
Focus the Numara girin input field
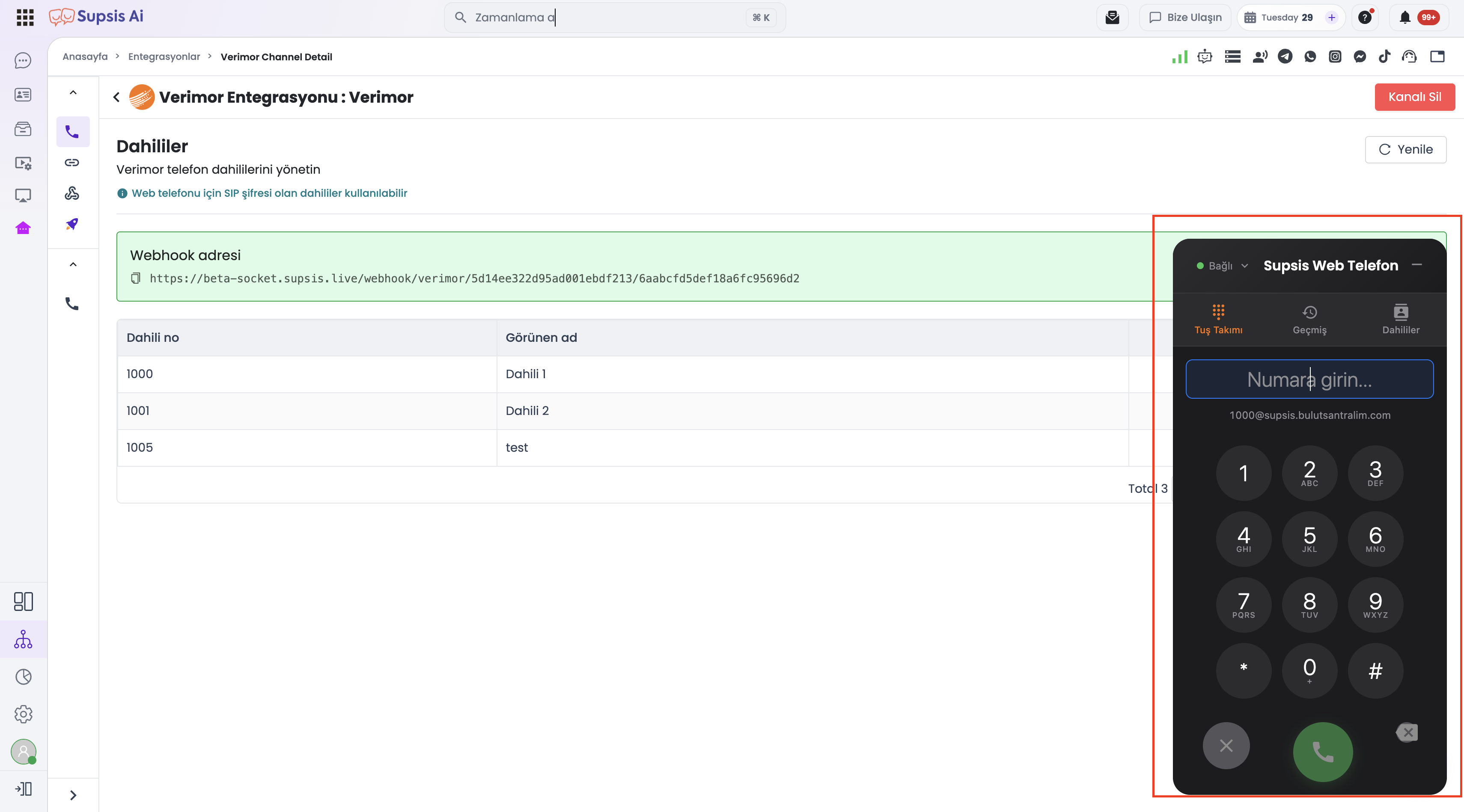click(x=1309, y=379)
